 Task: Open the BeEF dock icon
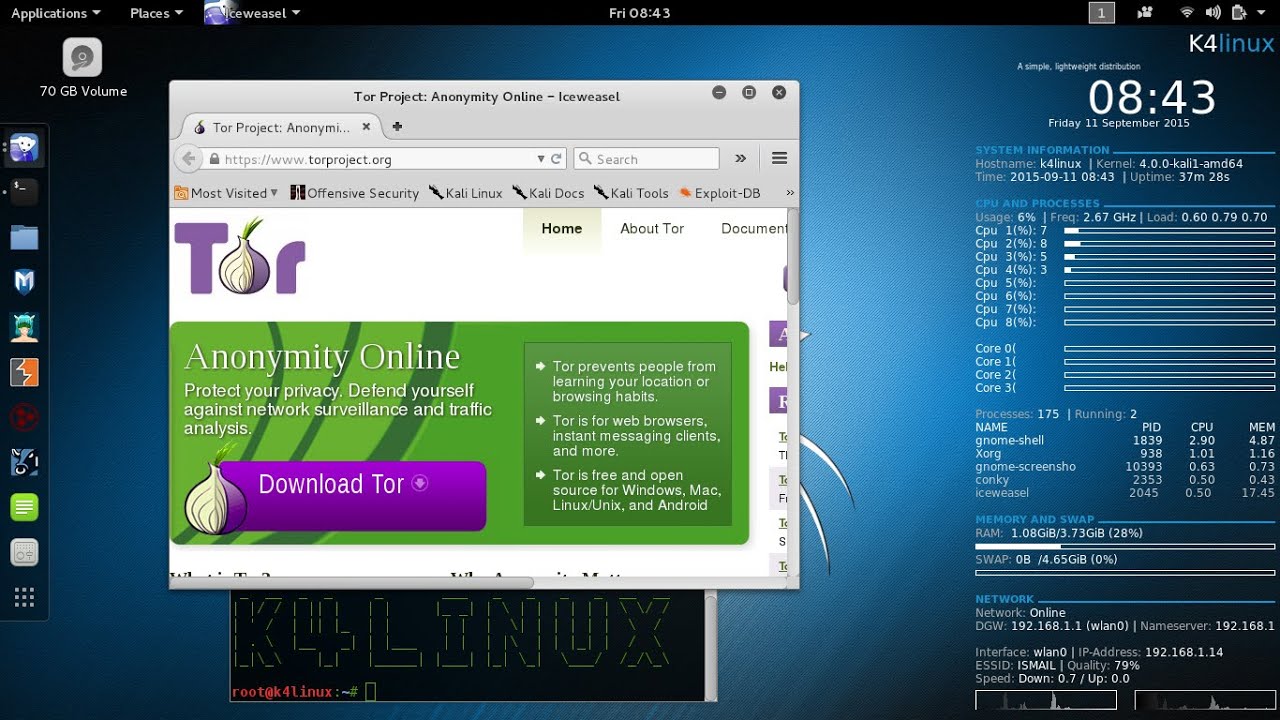point(24,462)
